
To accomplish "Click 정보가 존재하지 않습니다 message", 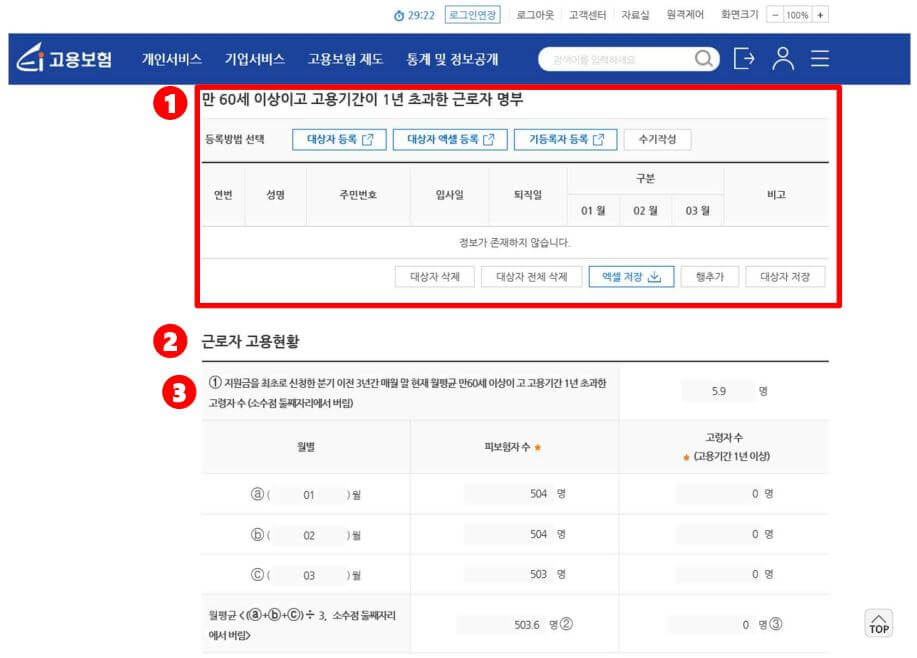I will (x=515, y=242).
